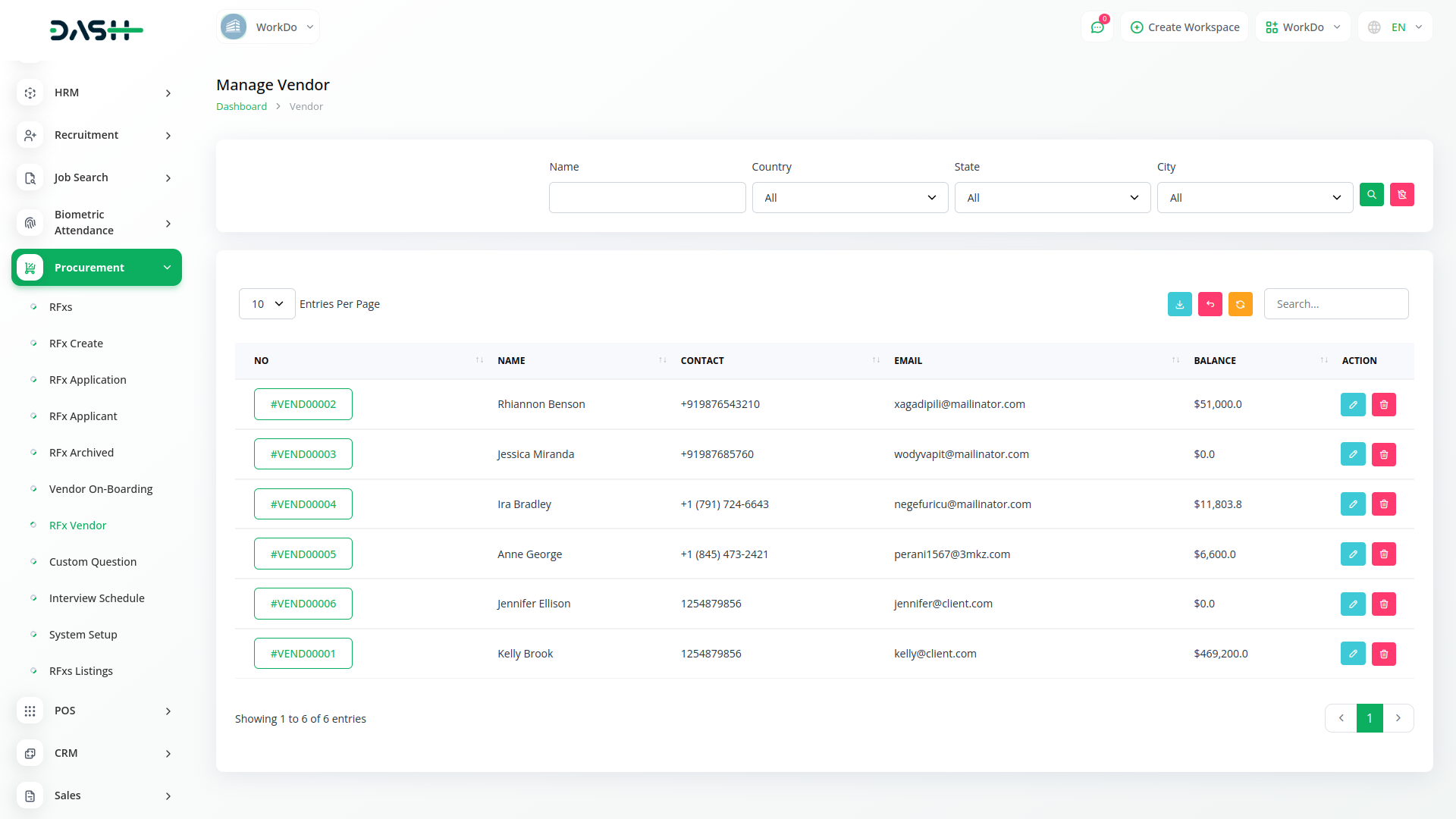Delete vendor Kelly Brook with trash icon
Viewport: 1456px width, 819px height.
point(1383,654)
